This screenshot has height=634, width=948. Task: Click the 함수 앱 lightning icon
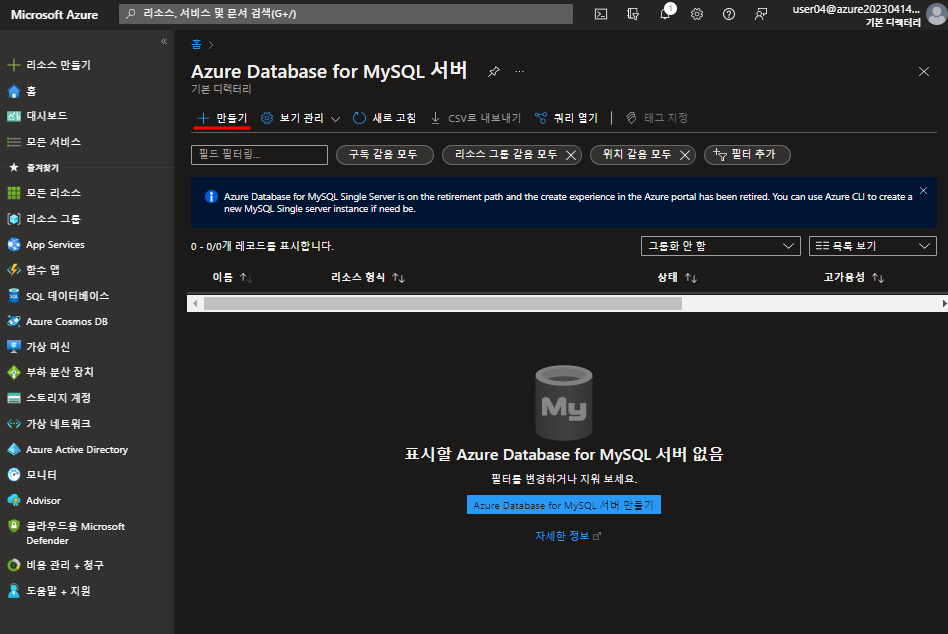[13, 270]
